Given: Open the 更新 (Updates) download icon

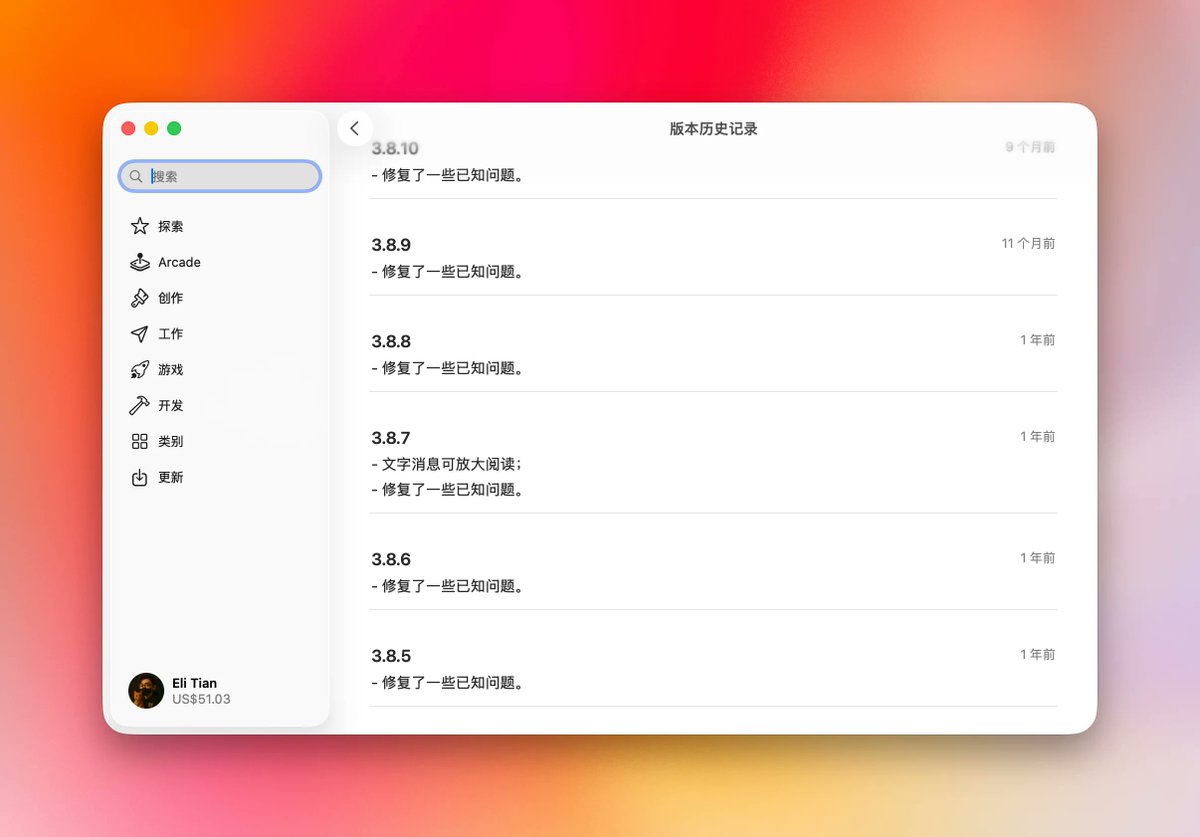Looking at the screenshot, I should click(138, 477).
